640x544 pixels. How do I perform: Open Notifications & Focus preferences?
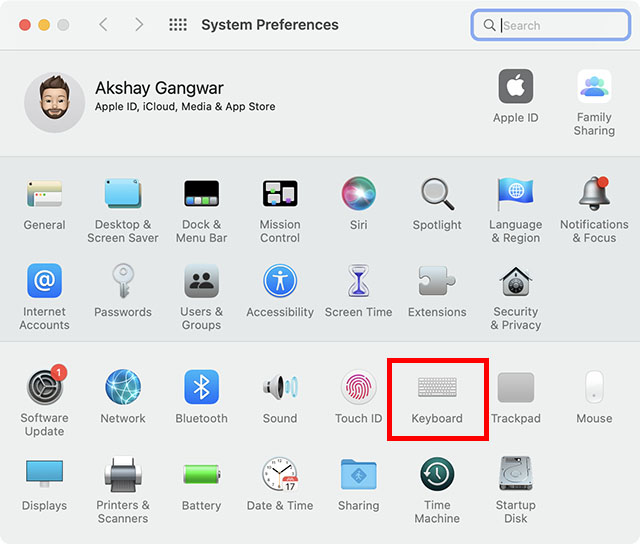coord(594,194)
